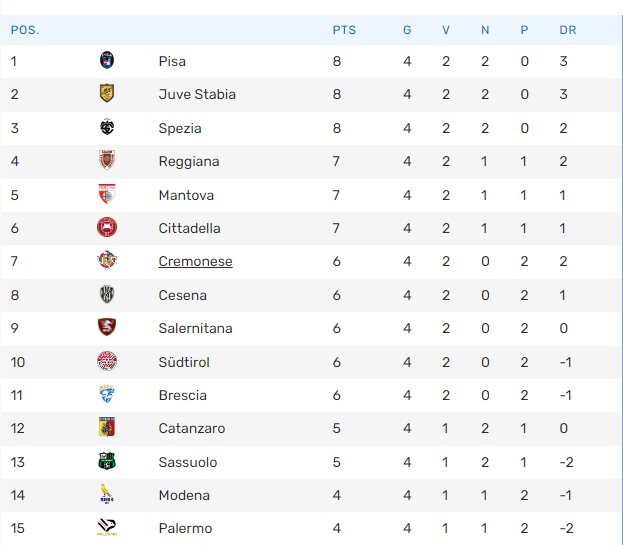Select the Brescia team name
623x545 pixels.
pyautogui.click(x=183, y=395)
